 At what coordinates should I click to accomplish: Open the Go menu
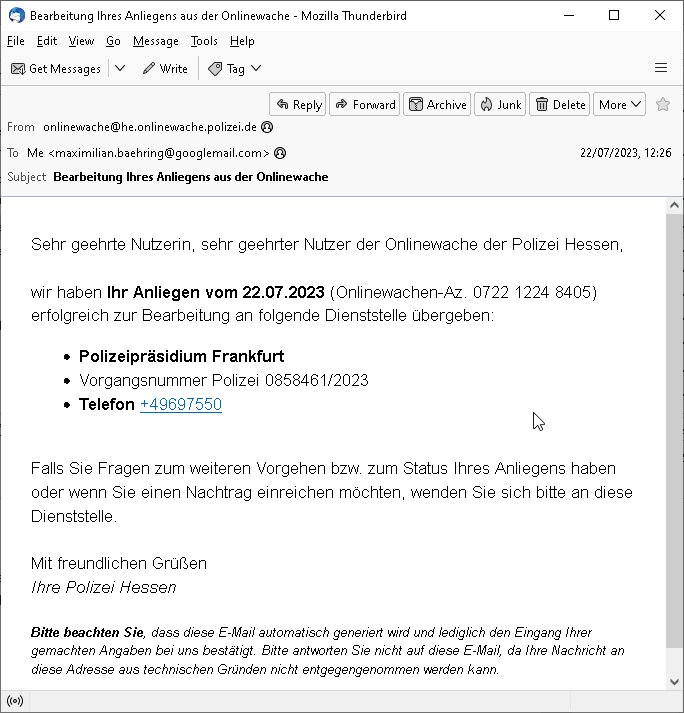(x=113, y=41)
